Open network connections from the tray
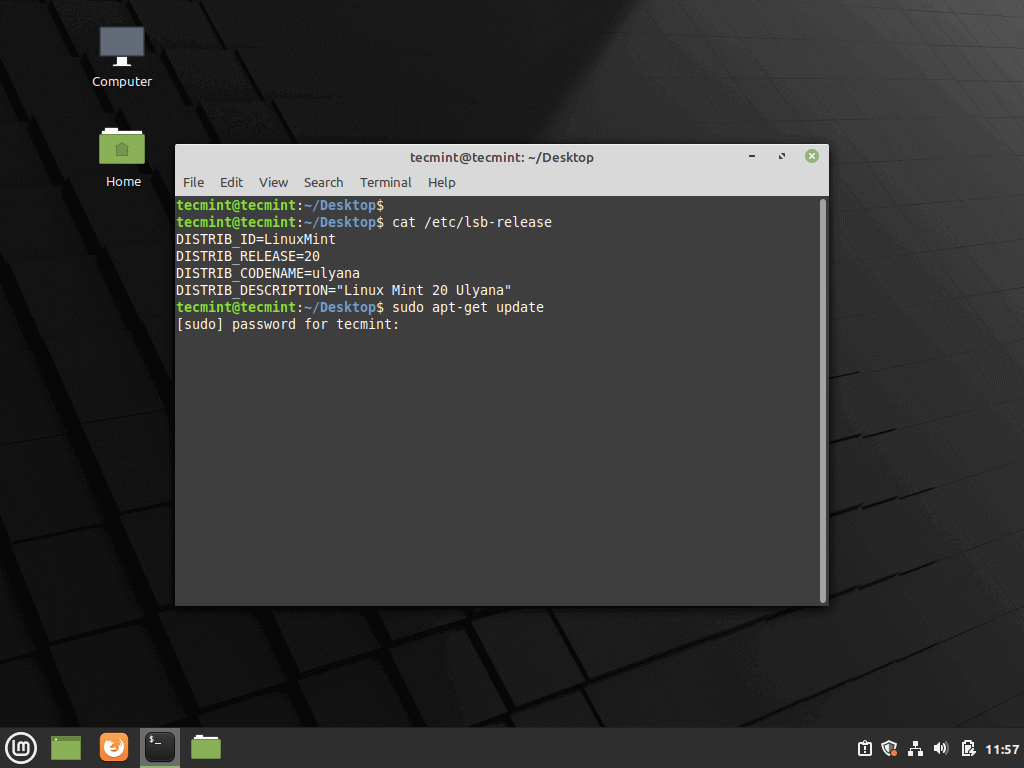The height and width of the screenshot is (768, 1024). [915, 748]
